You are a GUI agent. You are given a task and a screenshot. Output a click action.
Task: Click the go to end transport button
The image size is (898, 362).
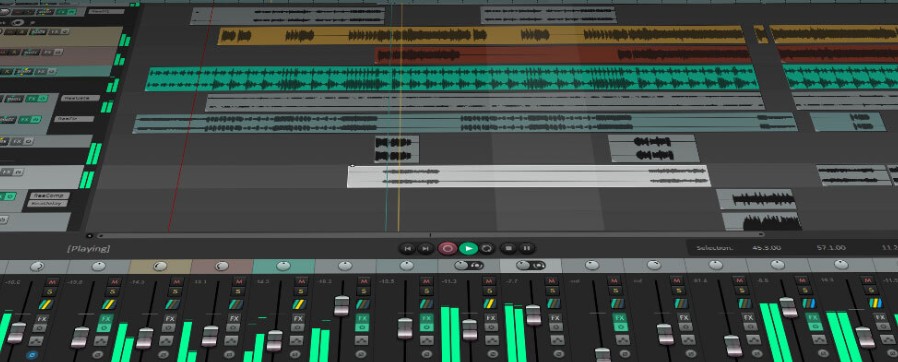pos(425,249)
